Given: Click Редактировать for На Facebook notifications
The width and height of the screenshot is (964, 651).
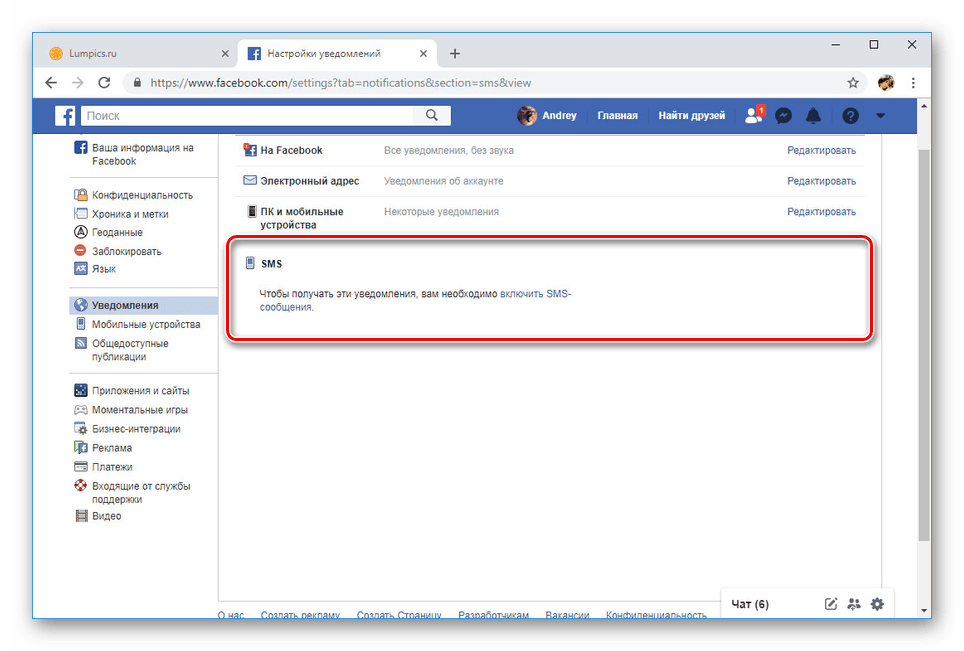Looking at the screenshot, I should [x=821, y=150].
